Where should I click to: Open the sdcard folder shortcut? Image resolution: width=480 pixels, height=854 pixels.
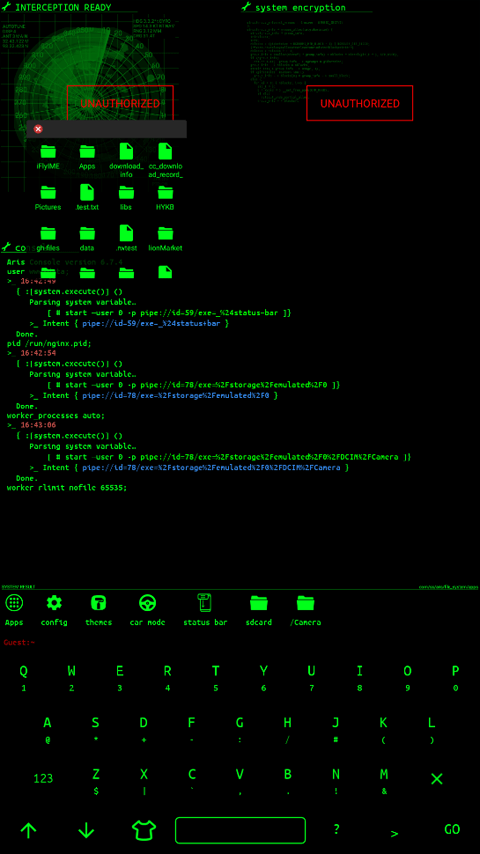click(x=259, y=603)
